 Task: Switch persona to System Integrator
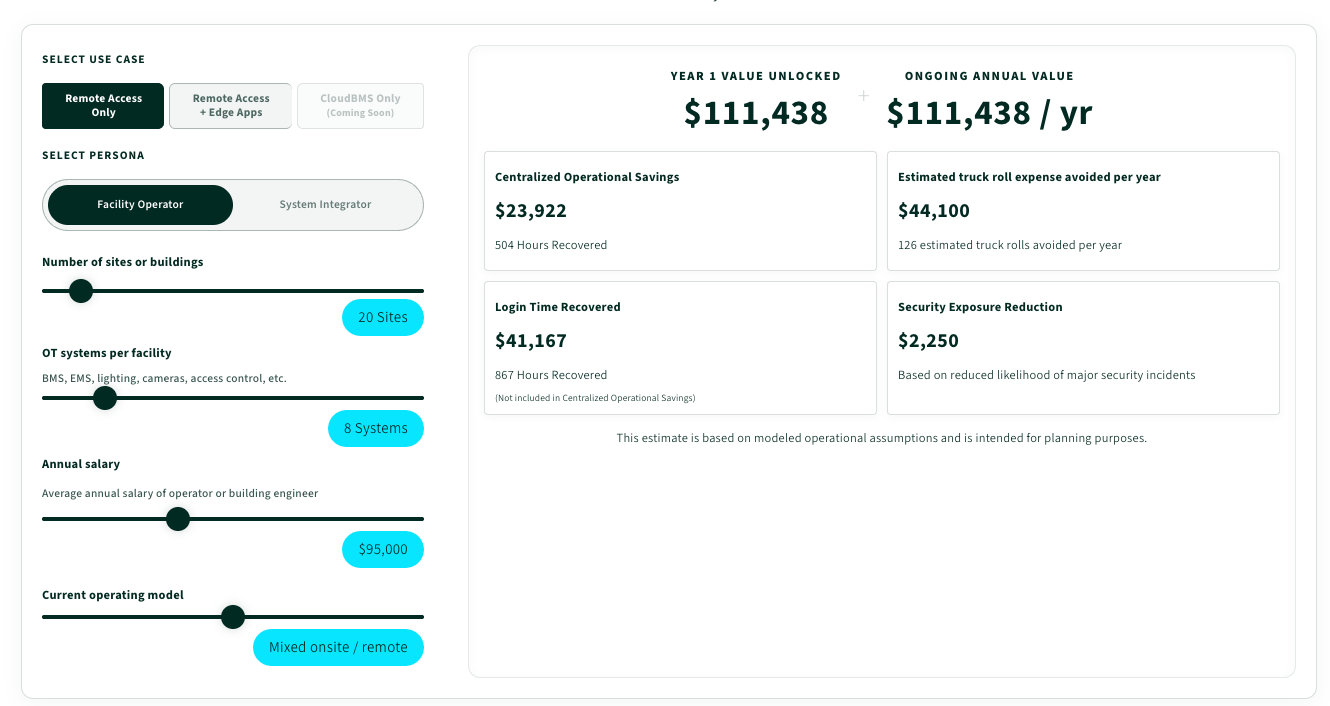tap(325, 205)
